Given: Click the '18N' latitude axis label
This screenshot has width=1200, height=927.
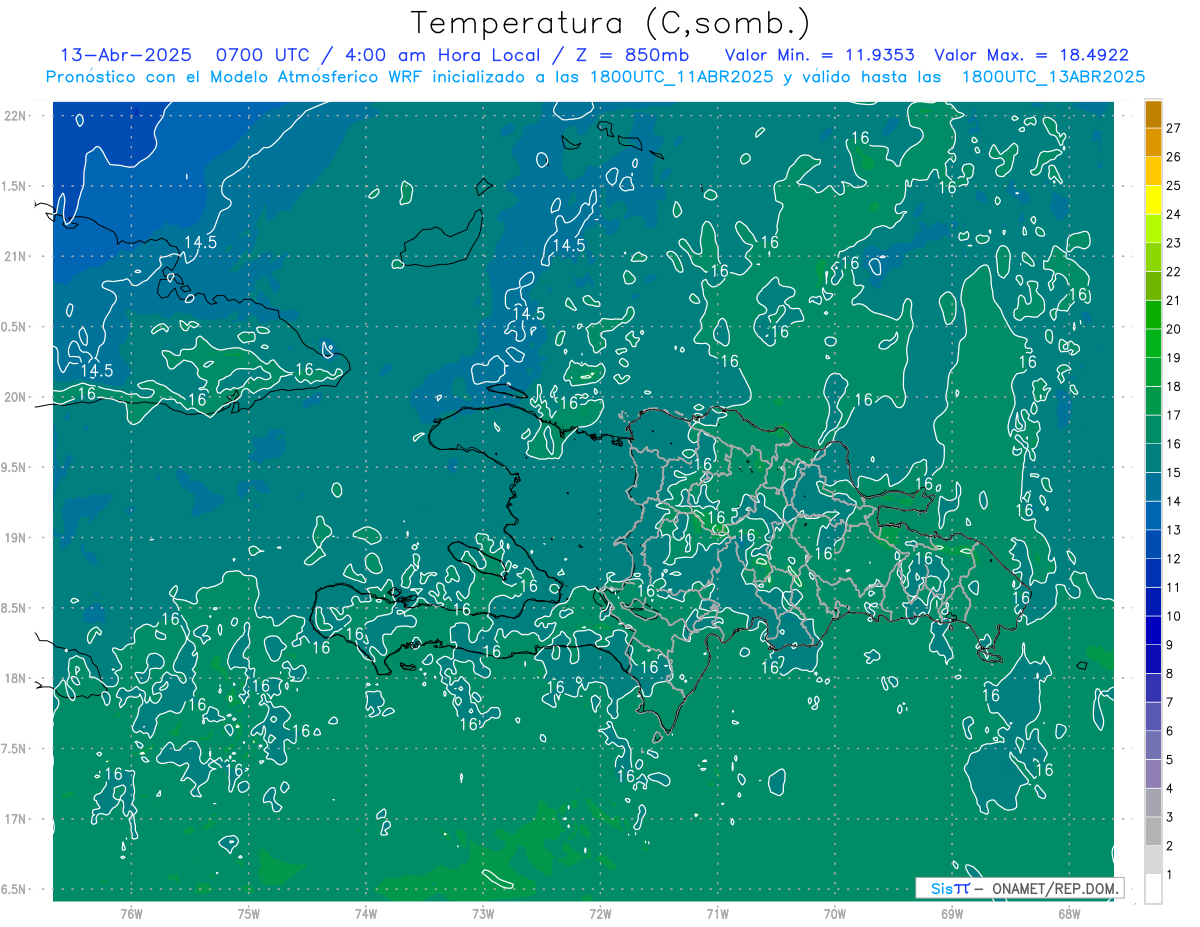Looking at the screenshot, I should [15, 678].
